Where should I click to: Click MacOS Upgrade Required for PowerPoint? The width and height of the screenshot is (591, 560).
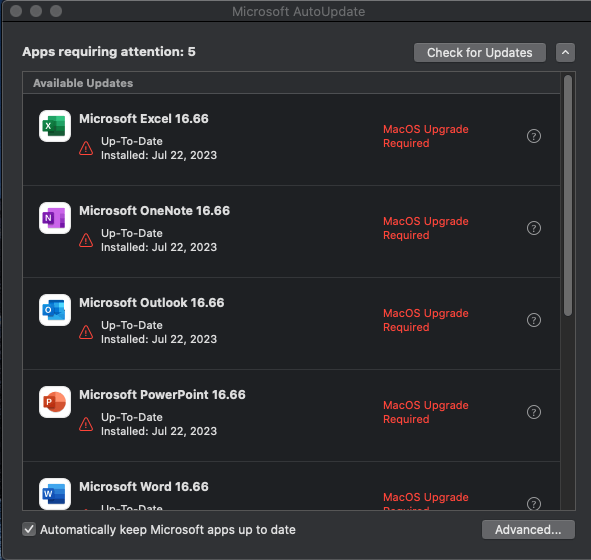[426, 412]
